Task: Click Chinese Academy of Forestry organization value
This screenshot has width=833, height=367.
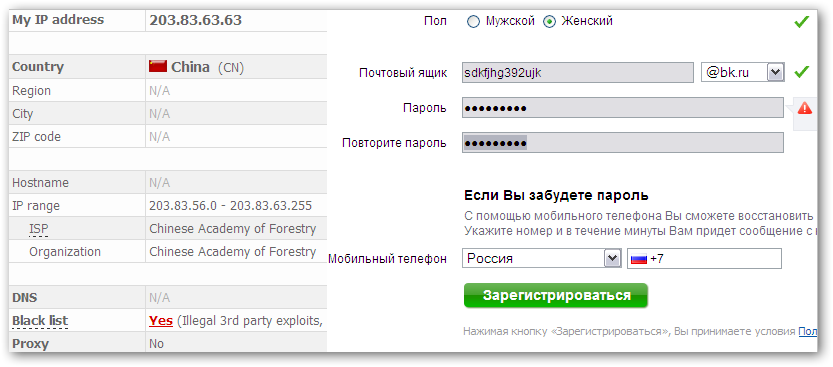Action: click(233, 252)
